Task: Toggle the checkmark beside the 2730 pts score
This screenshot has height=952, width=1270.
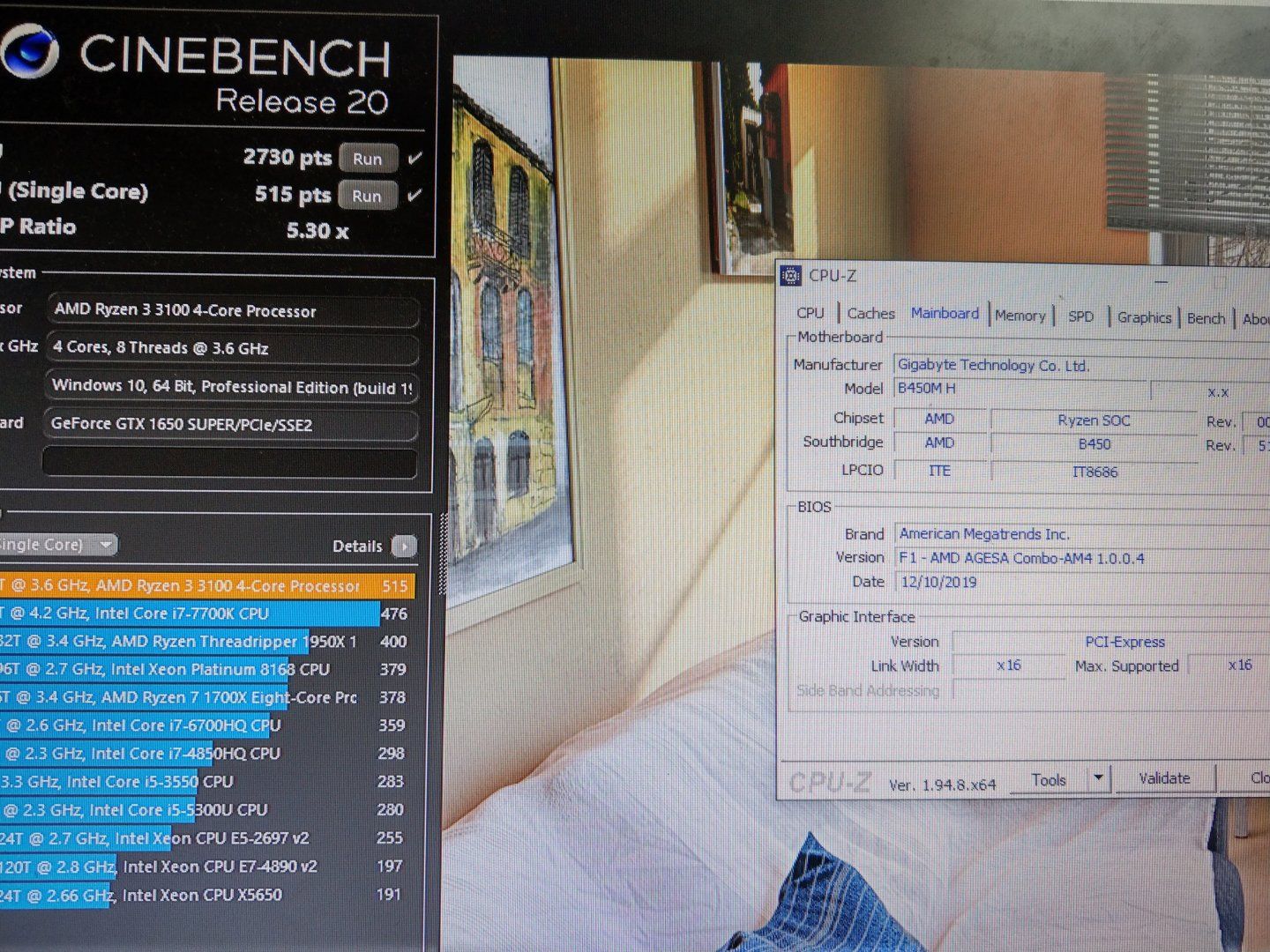Action: 415,159
